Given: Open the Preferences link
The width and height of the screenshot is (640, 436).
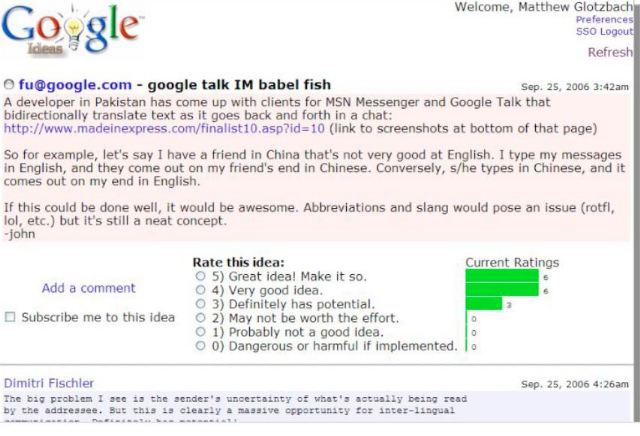Looking at the screenshot, I should 604,20.
